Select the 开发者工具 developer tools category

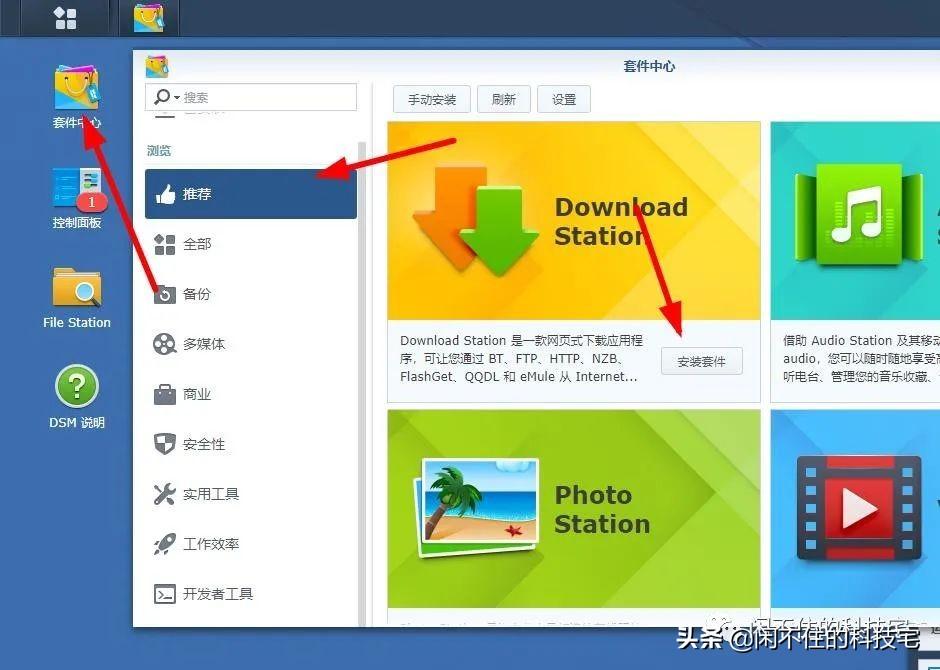pos(251,594)
